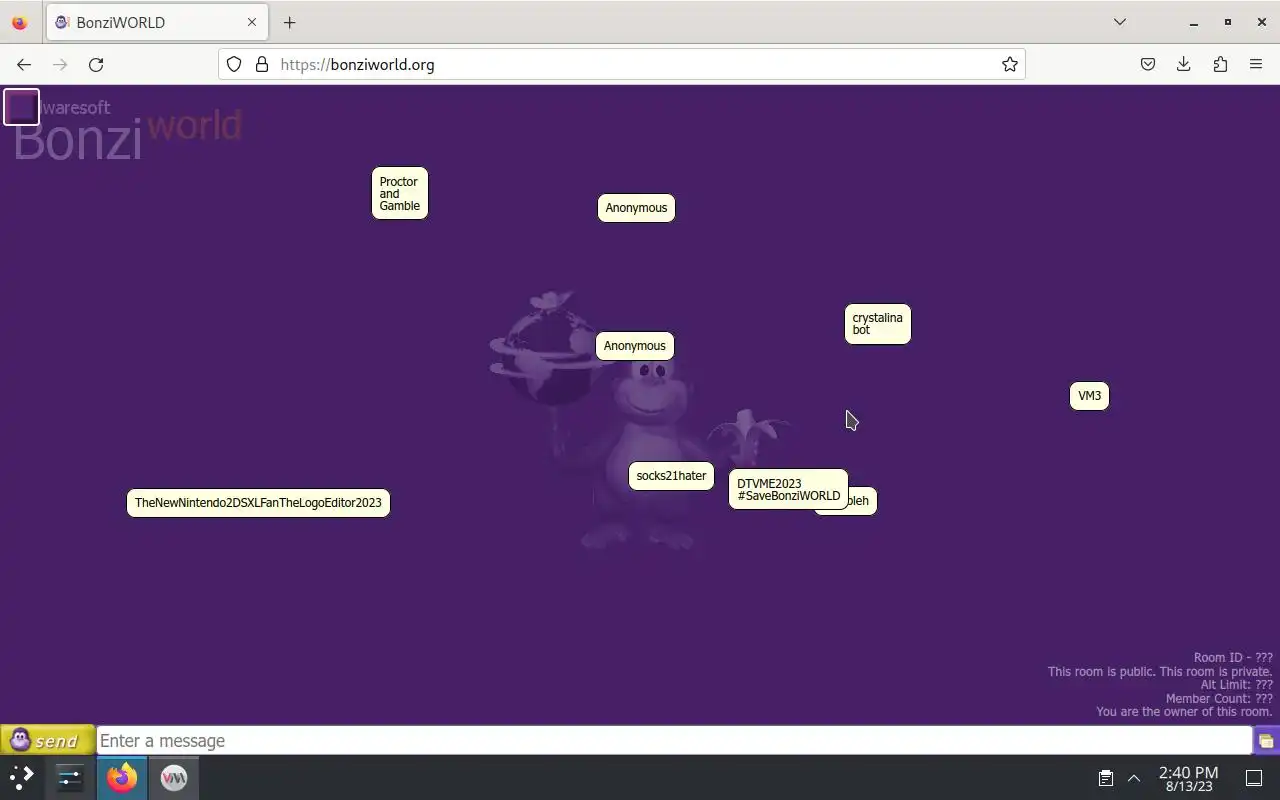Open the Downloads toolbar icon
The height and width of the screenshot is (800, 1280).
(1184, 64)
